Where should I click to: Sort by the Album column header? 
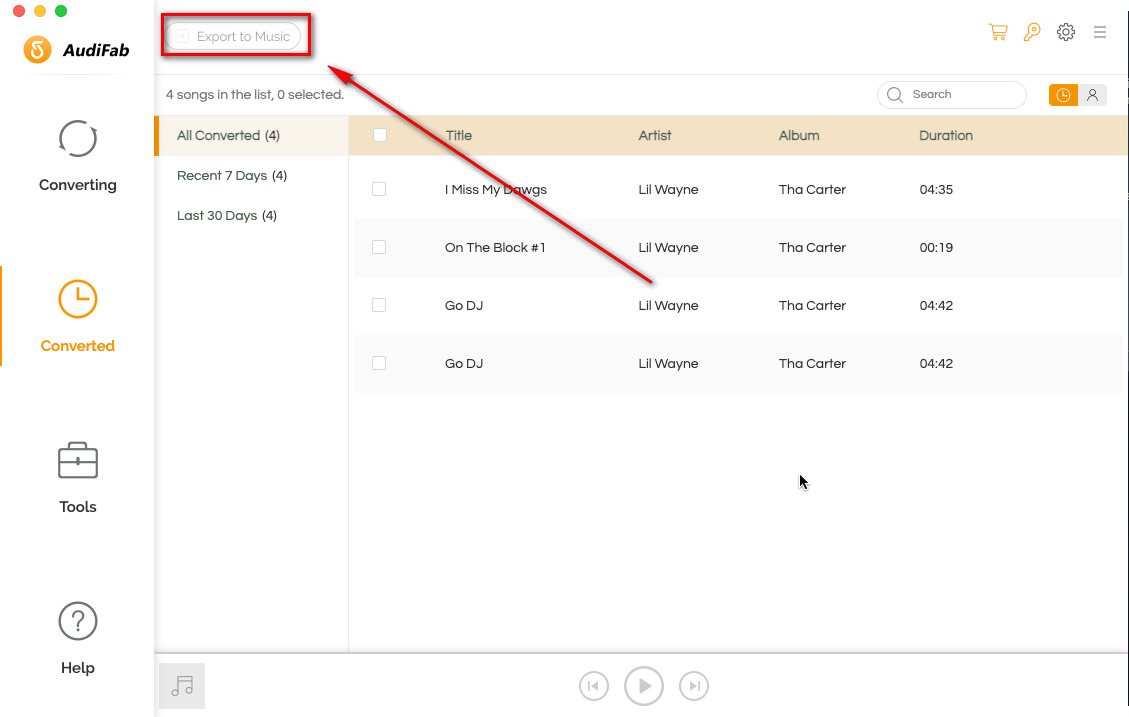799,135
